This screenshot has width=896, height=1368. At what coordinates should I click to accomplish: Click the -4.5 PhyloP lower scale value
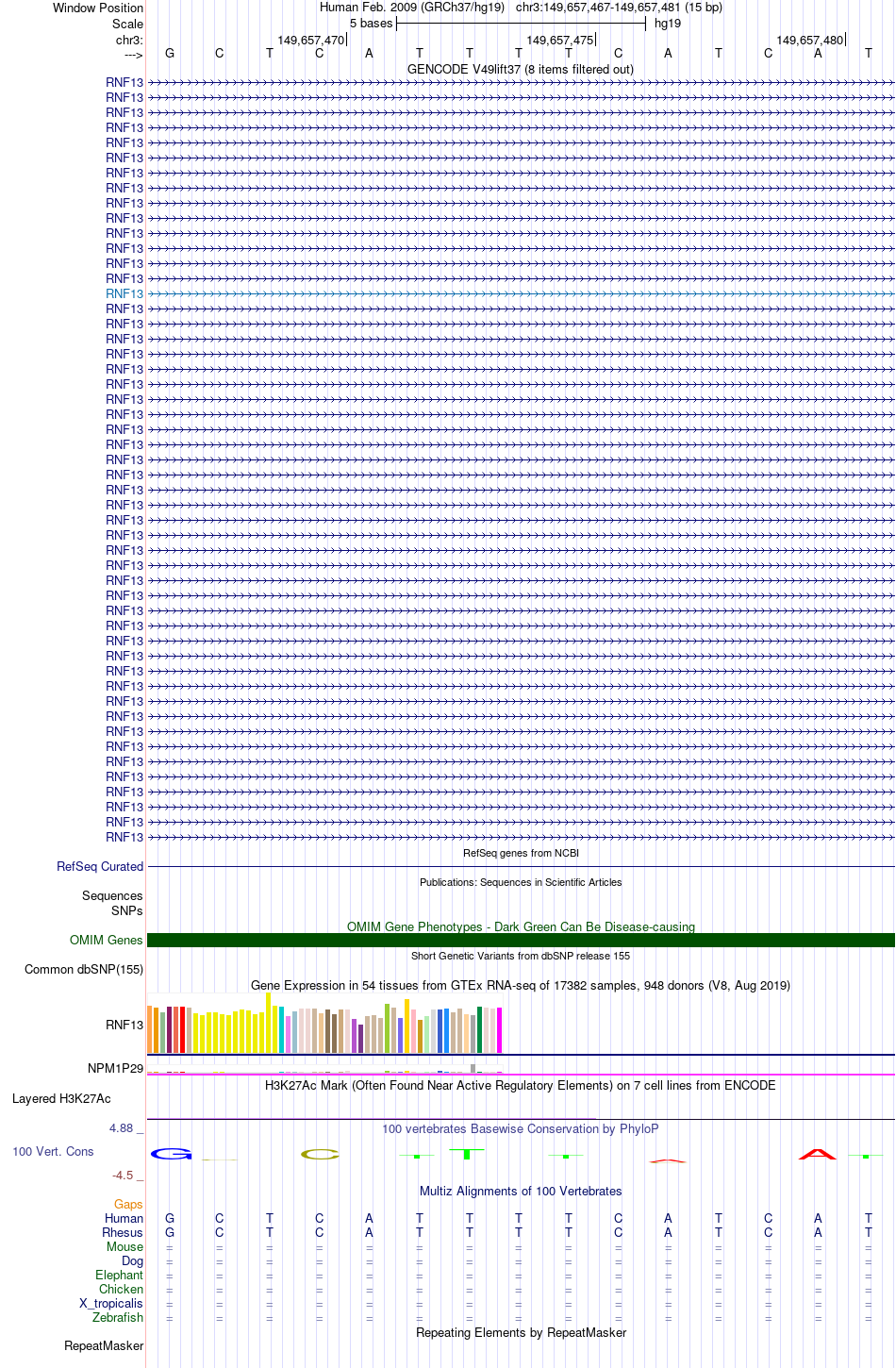[x=126, y=1176]
